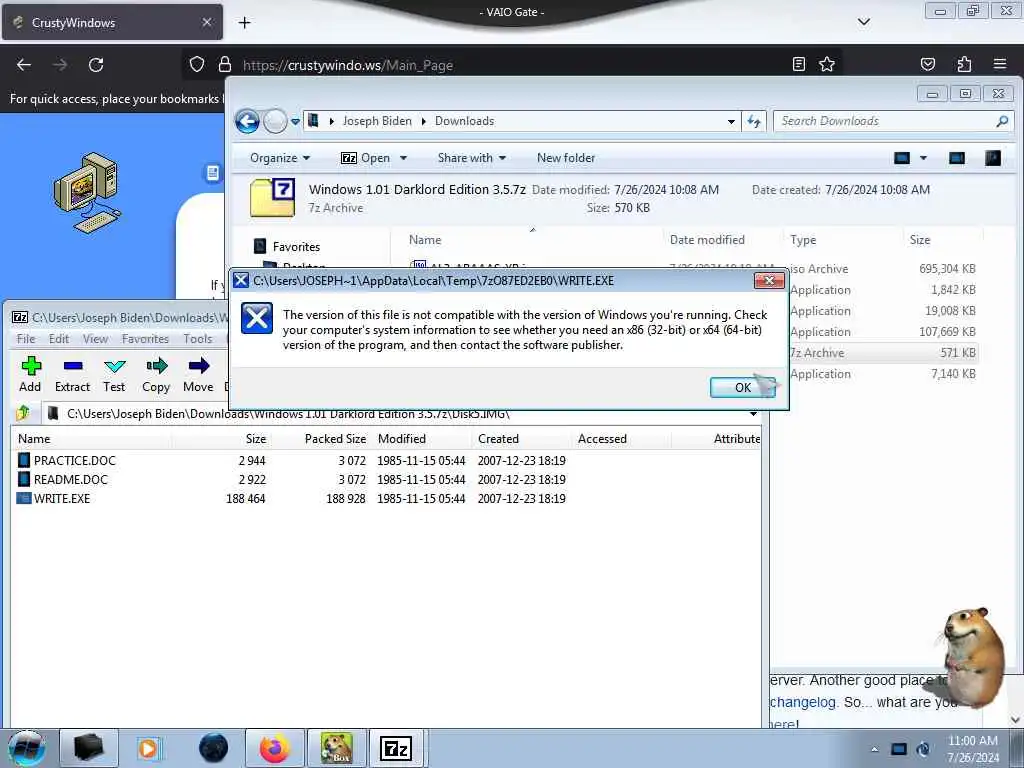
Task: Toggle Firefox reader view icon
Action: (x=798, y=64)
